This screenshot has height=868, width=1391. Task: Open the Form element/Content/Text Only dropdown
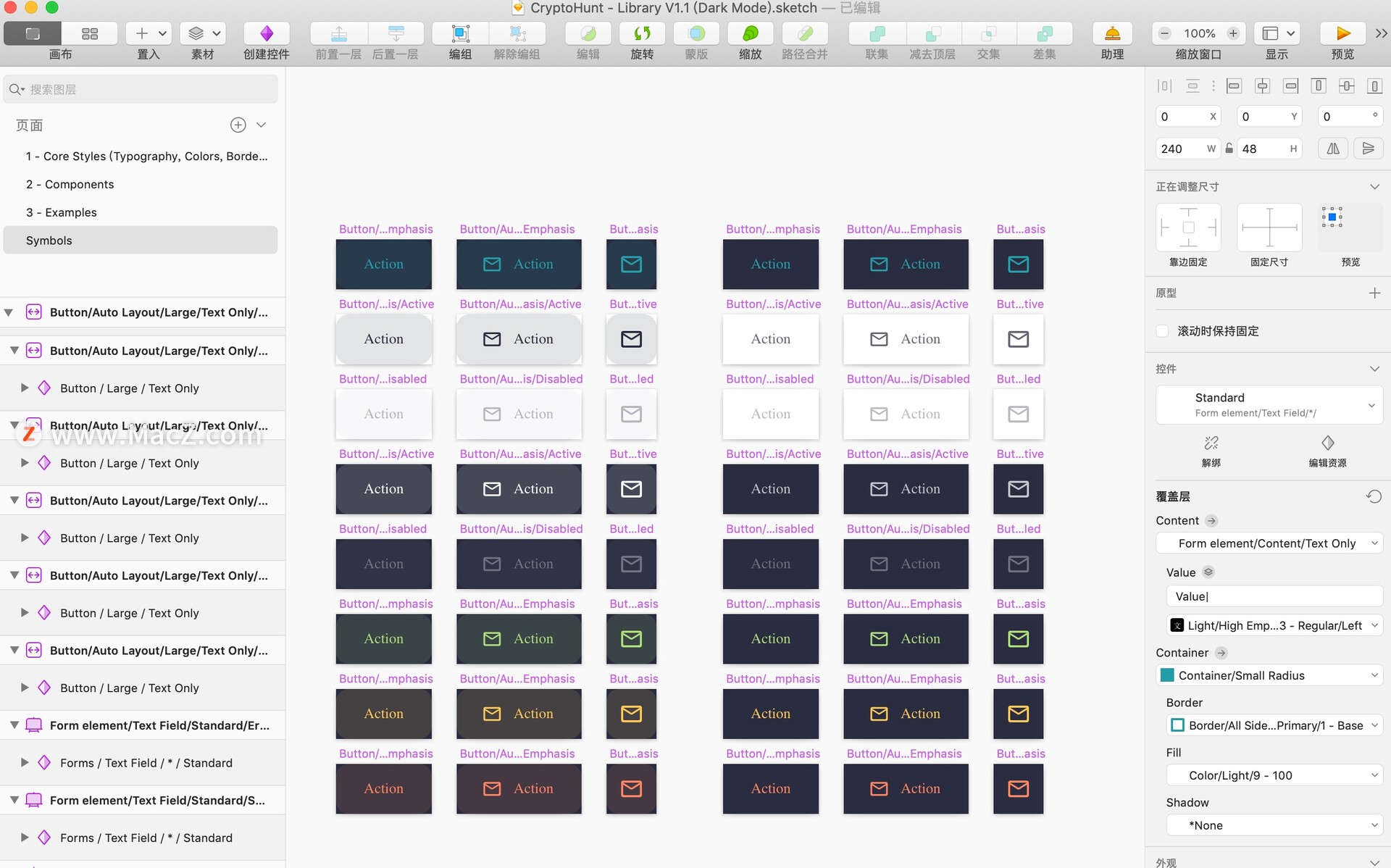tap(1269, 543)
